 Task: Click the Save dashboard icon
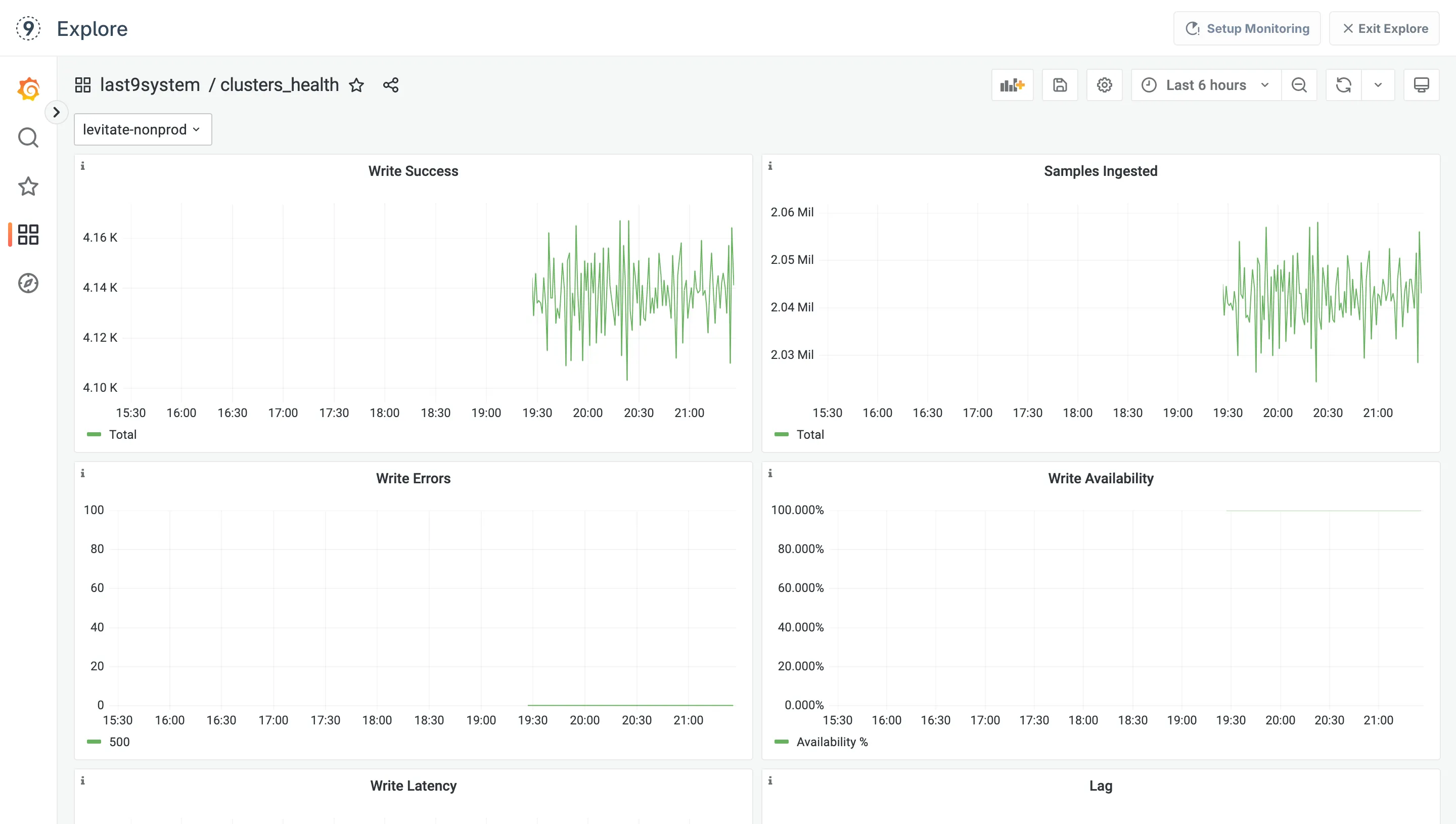[1059, 85]
